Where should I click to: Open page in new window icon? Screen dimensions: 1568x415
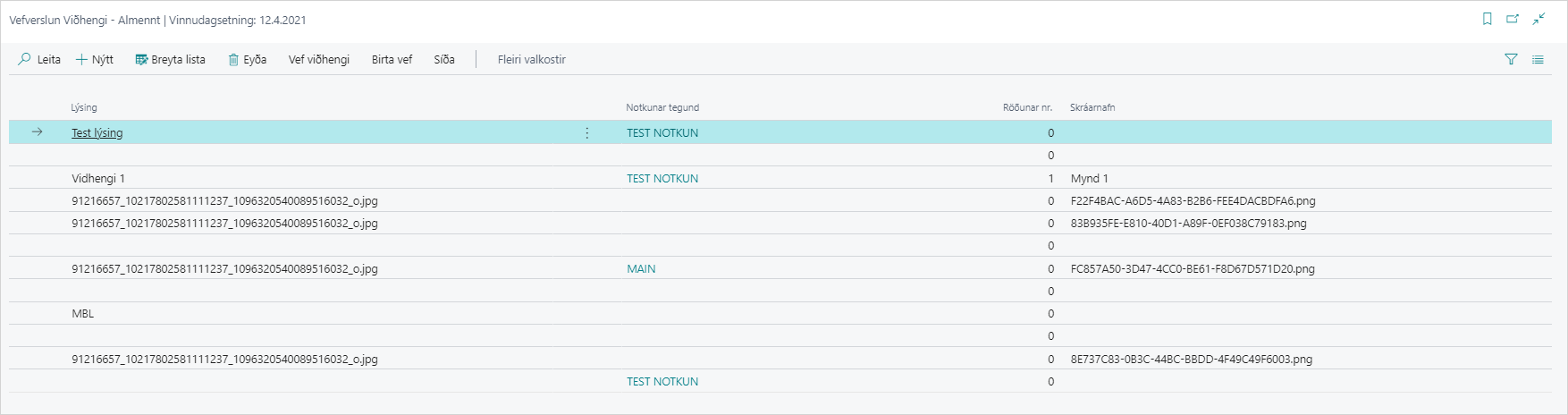click(x=1513, y=19)
